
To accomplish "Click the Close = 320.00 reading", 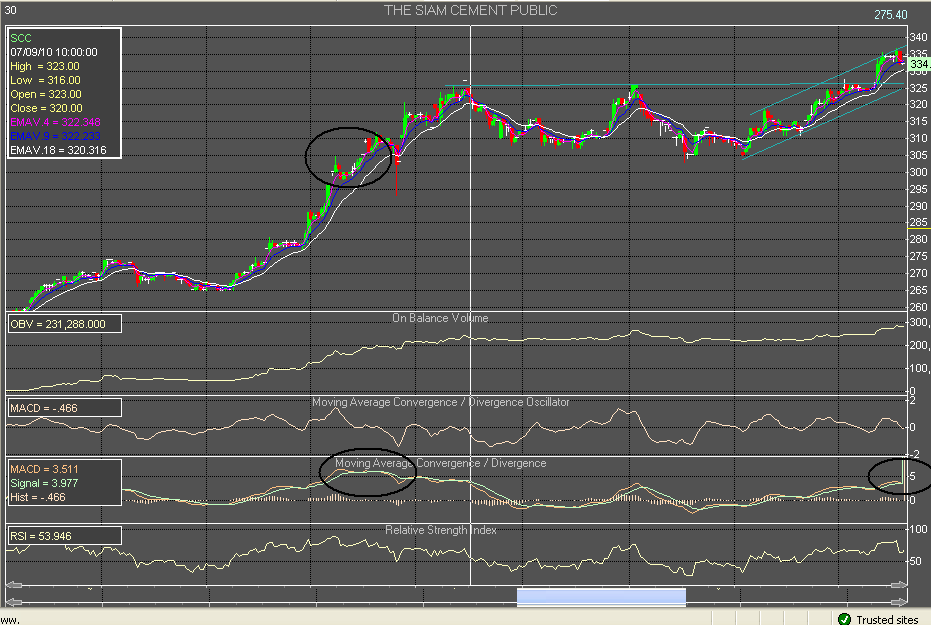I will (x=46, y=109).
